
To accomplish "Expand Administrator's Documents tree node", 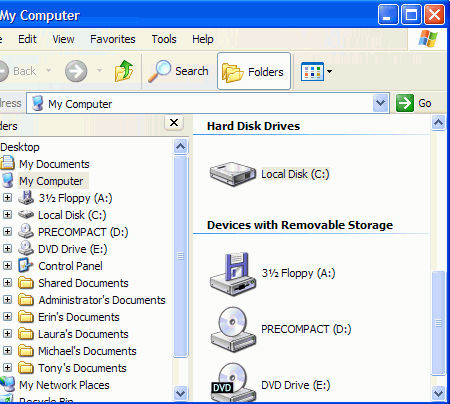I will 7,300.
